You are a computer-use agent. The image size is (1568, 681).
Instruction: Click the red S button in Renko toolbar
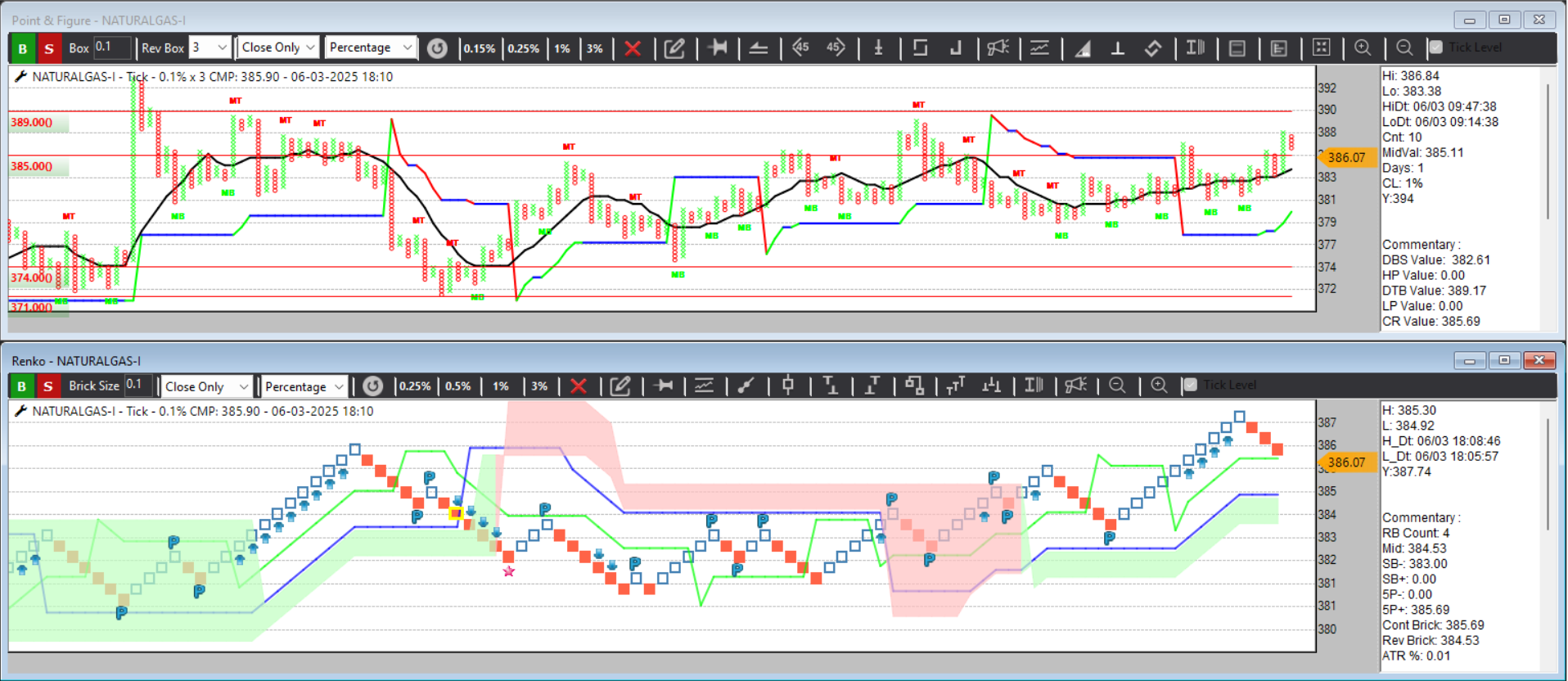point(49,386)
